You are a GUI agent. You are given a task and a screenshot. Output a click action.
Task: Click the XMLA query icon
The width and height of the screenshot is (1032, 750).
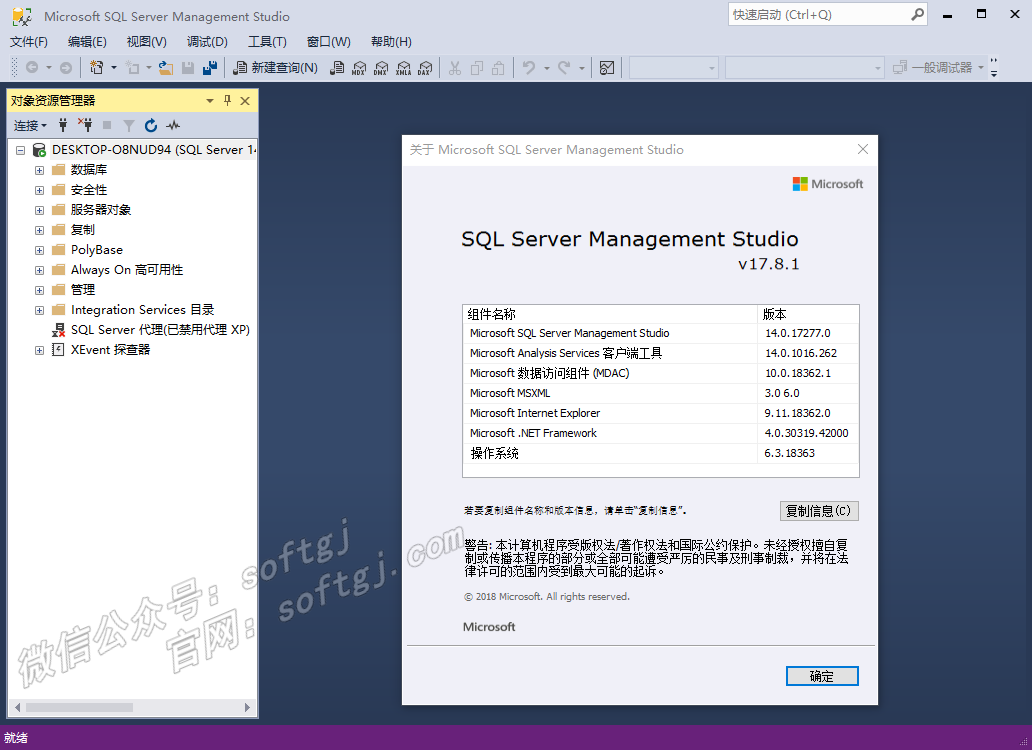point(403,67)
